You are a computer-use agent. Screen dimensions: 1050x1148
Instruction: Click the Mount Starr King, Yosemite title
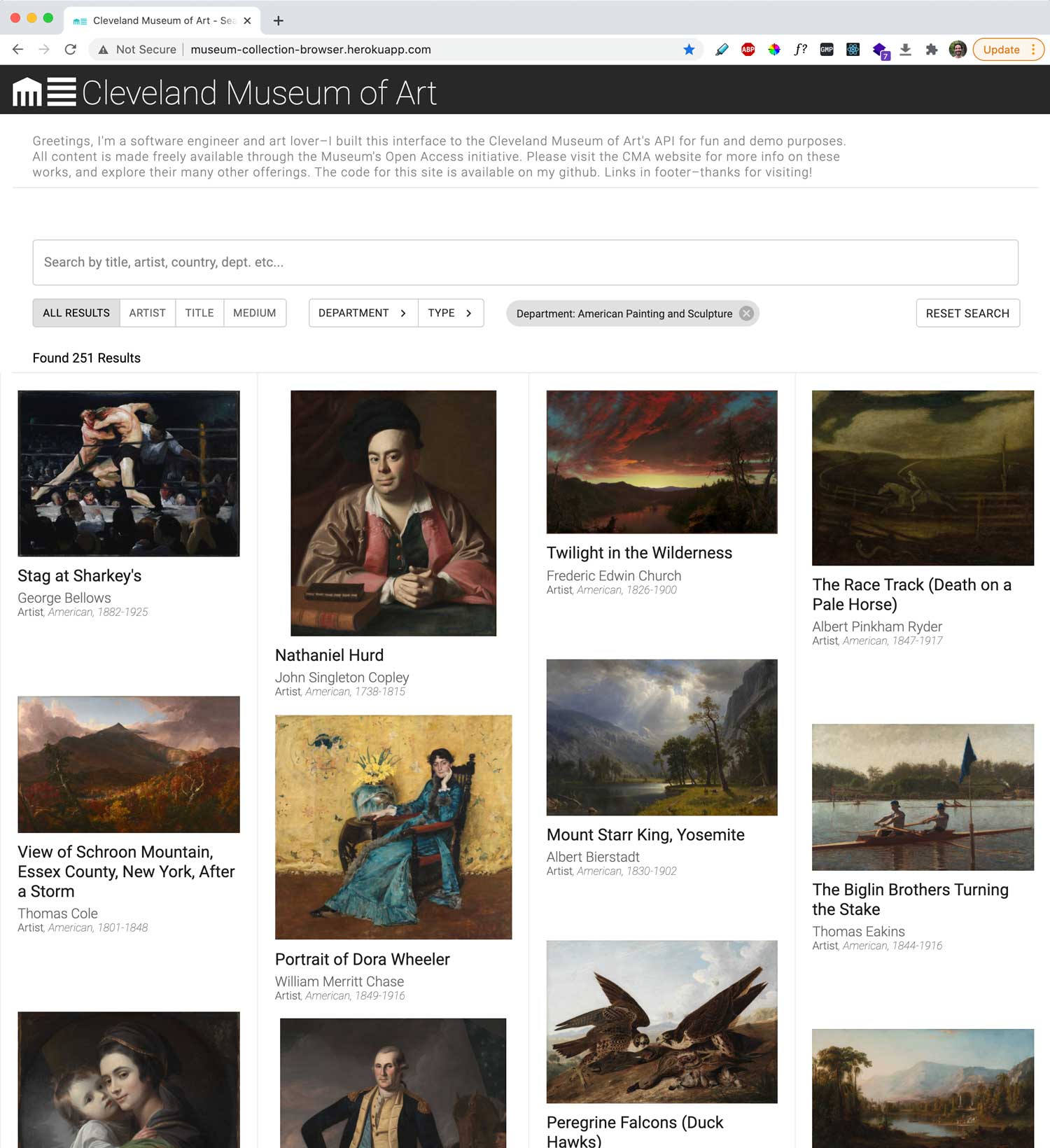point(645,835)
